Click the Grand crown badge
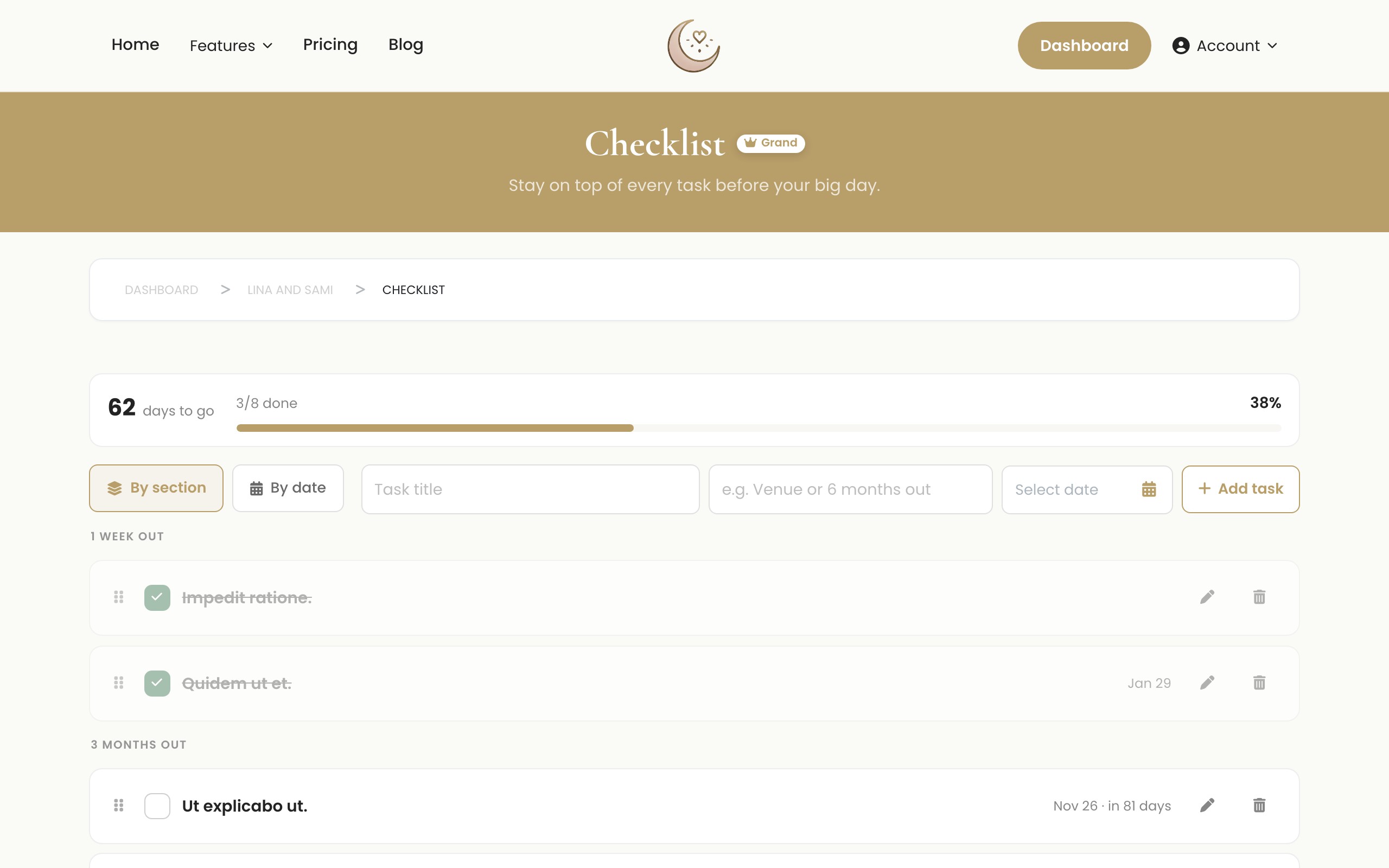Viewport: 1389px width, 868px height. point(771,143)
